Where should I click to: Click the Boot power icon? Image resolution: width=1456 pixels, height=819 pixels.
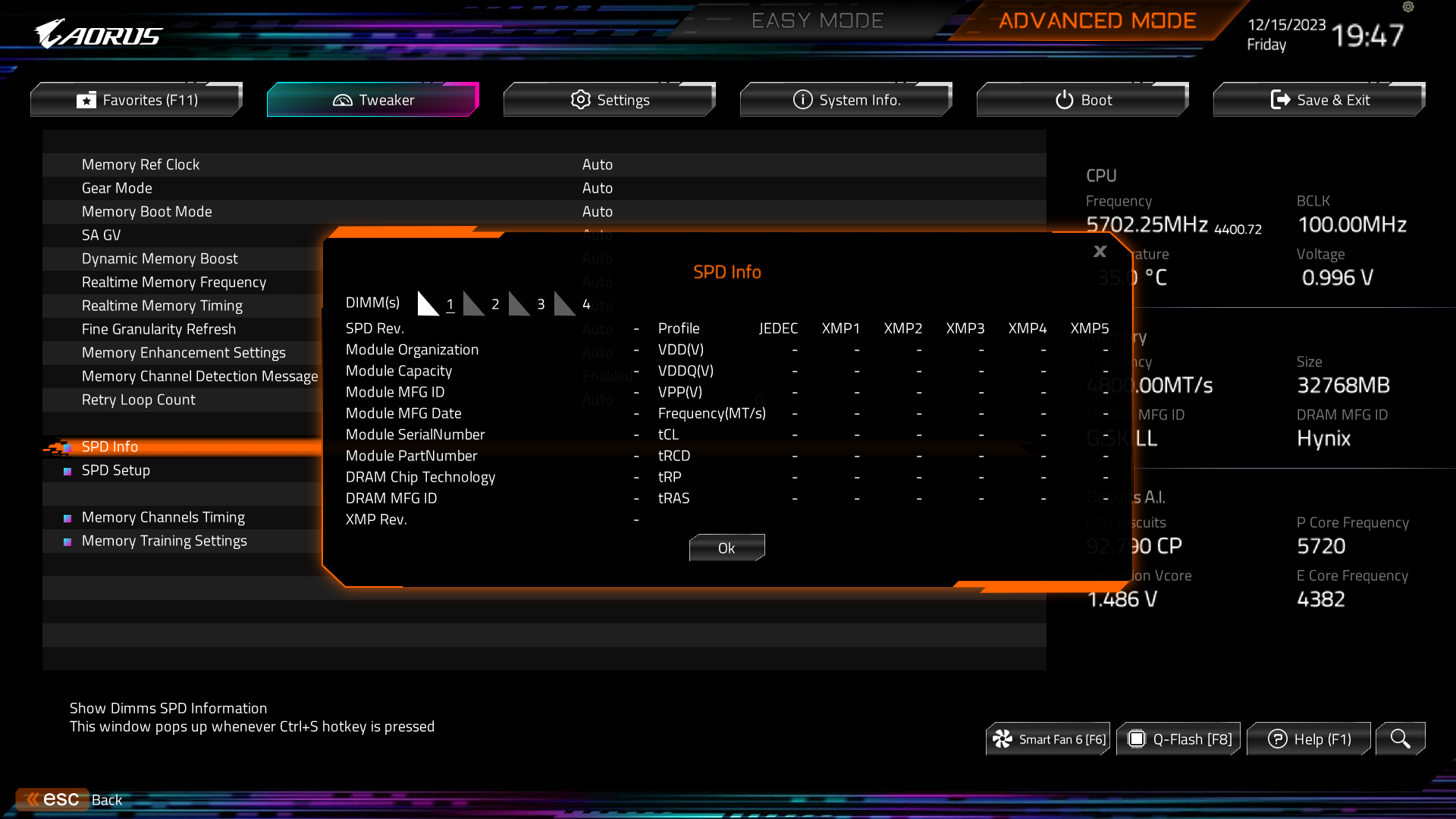tap(1065, 99)
